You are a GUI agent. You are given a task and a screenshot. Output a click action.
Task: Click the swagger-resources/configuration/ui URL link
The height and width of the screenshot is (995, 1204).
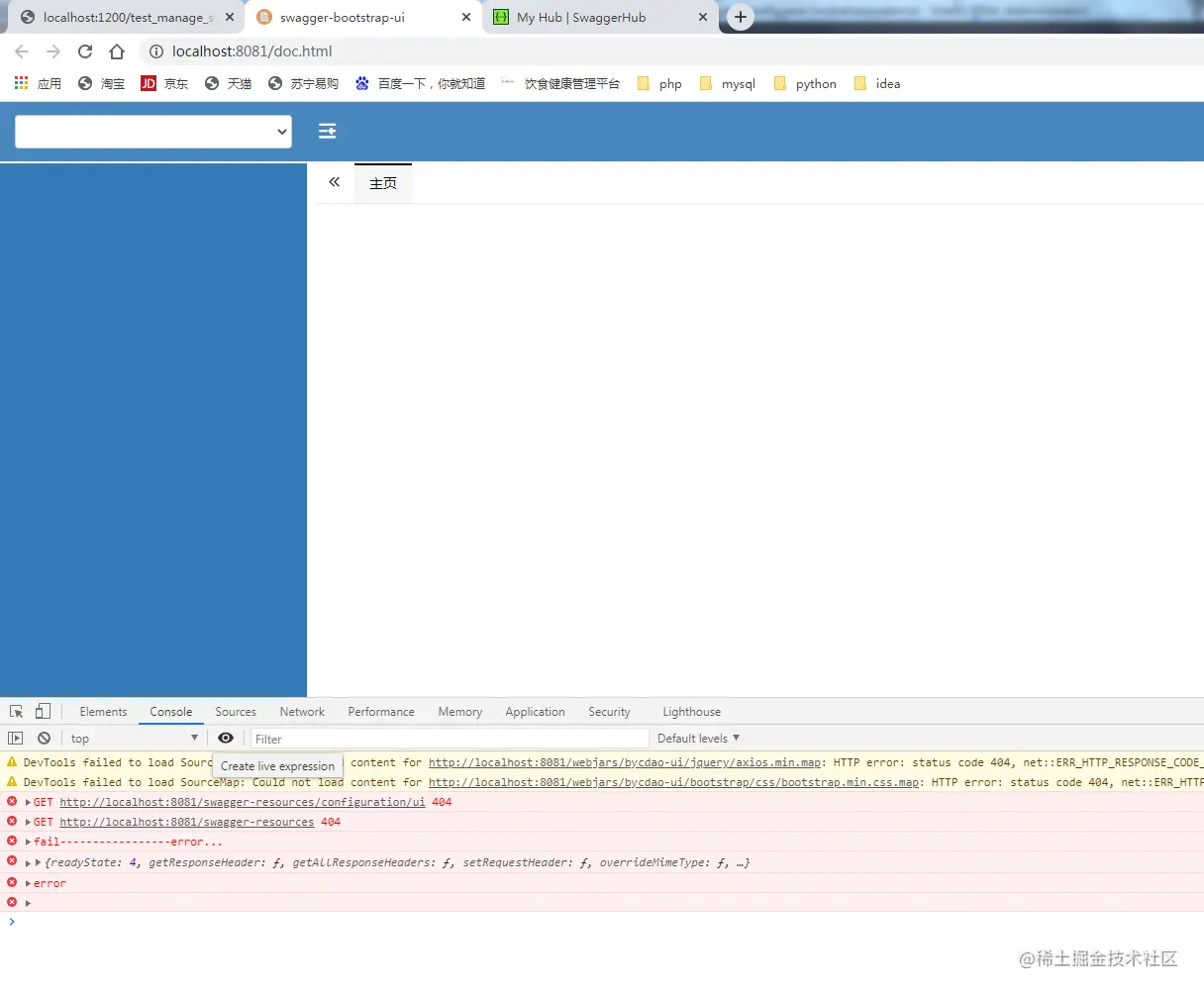pos(243,802)
